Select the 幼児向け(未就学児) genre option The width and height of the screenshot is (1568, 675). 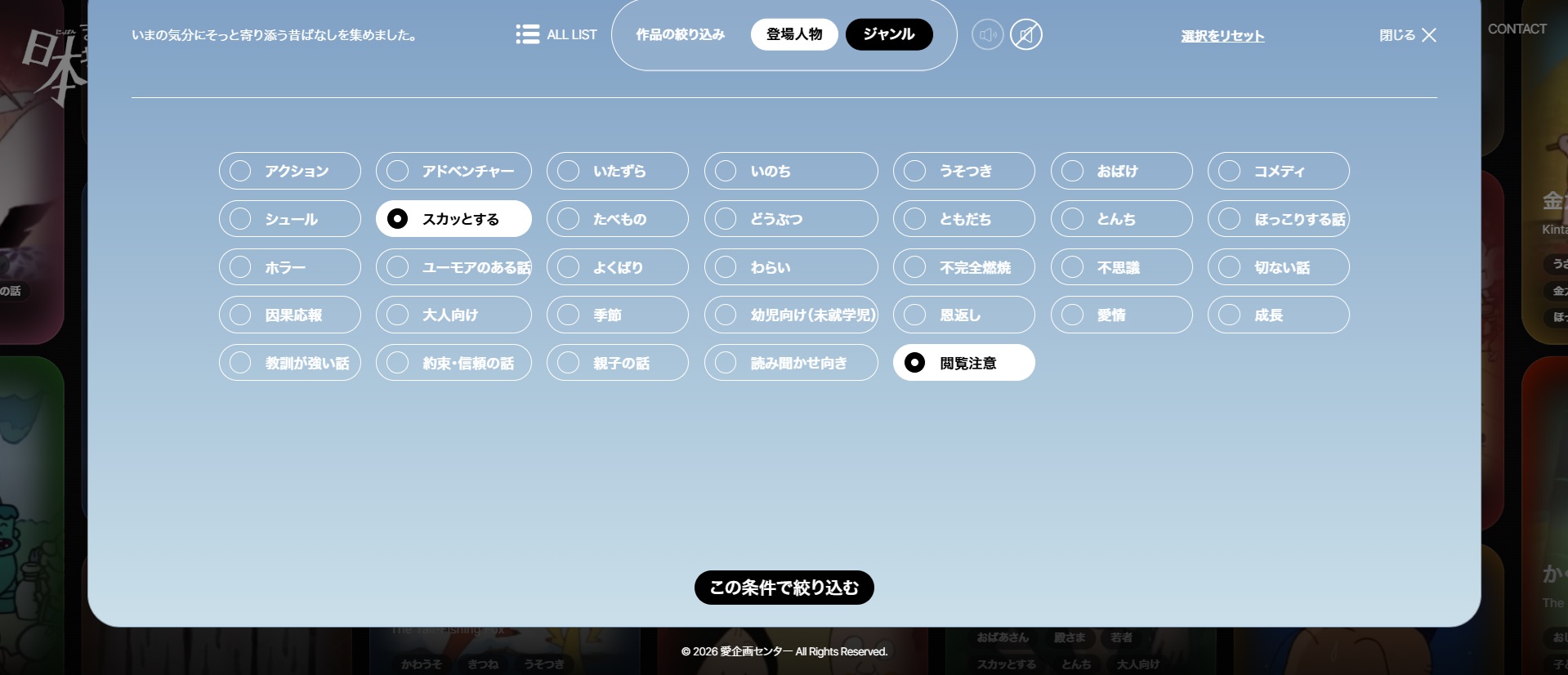(791, 315)
